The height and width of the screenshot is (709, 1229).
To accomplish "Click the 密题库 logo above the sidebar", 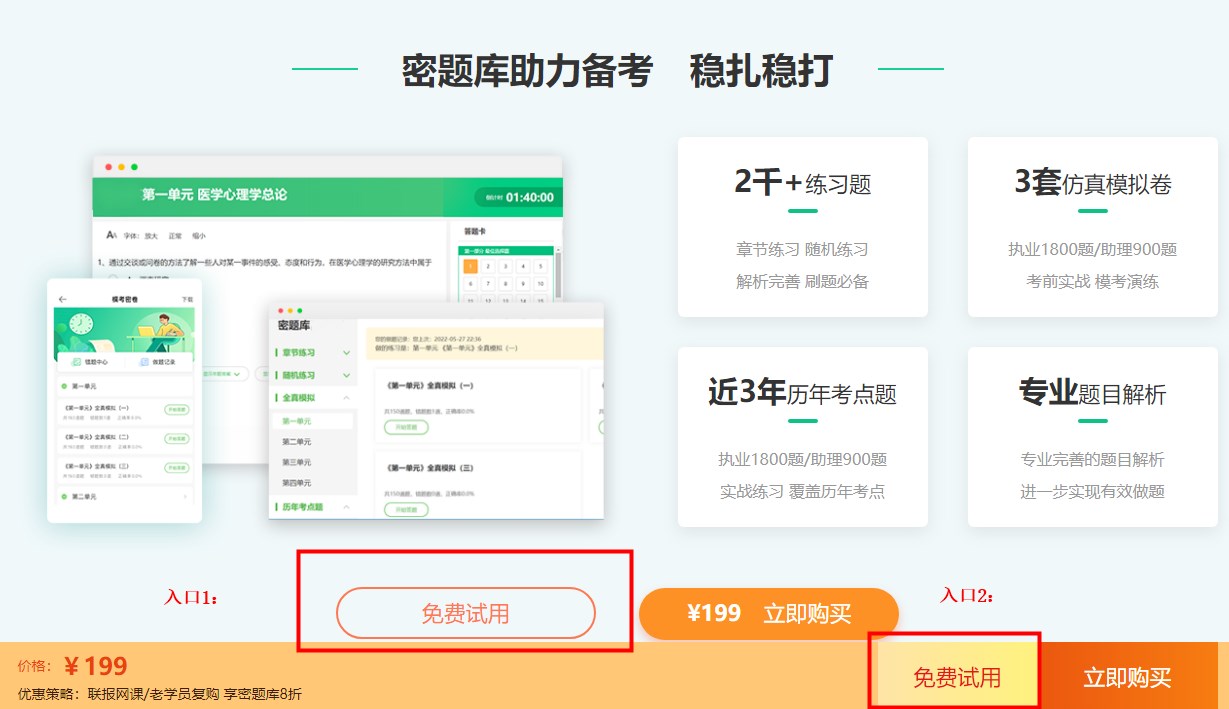I will point(293,325).
